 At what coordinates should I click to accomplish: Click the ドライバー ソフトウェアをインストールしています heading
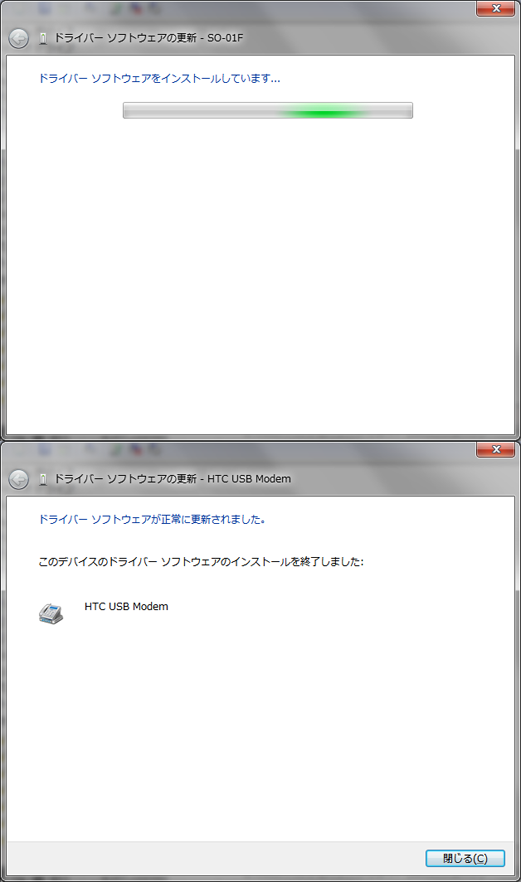(159, 79)
